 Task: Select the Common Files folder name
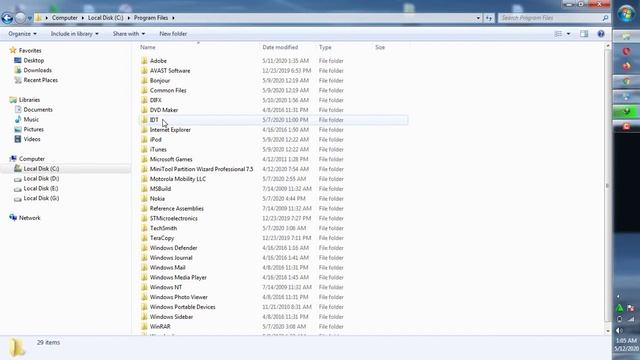pyautogui.click(x=168, y=90)
